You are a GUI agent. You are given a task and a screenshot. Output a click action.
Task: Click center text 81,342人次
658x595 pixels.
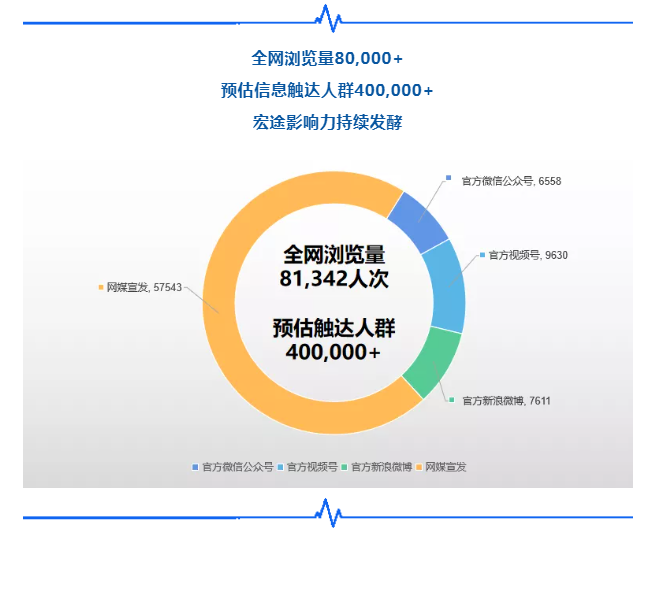pos(334,278)
